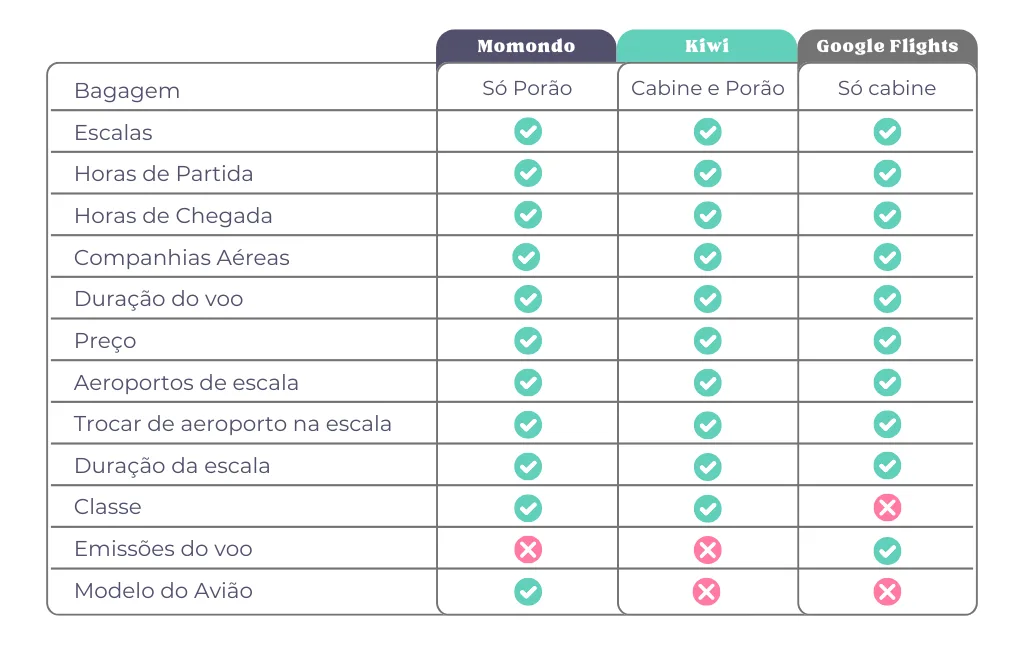This screenshot has width=1024, height=664.
Task: Click the Momondo checkmark for Companhias Aéreas
Action: (526, 257)
